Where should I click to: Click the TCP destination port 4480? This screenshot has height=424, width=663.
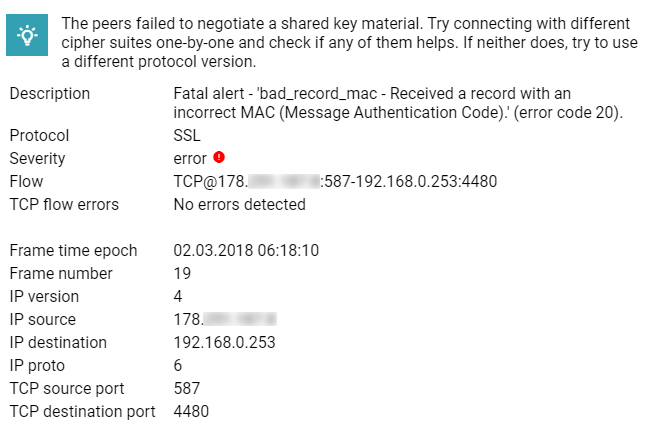[x=191, y=411]
